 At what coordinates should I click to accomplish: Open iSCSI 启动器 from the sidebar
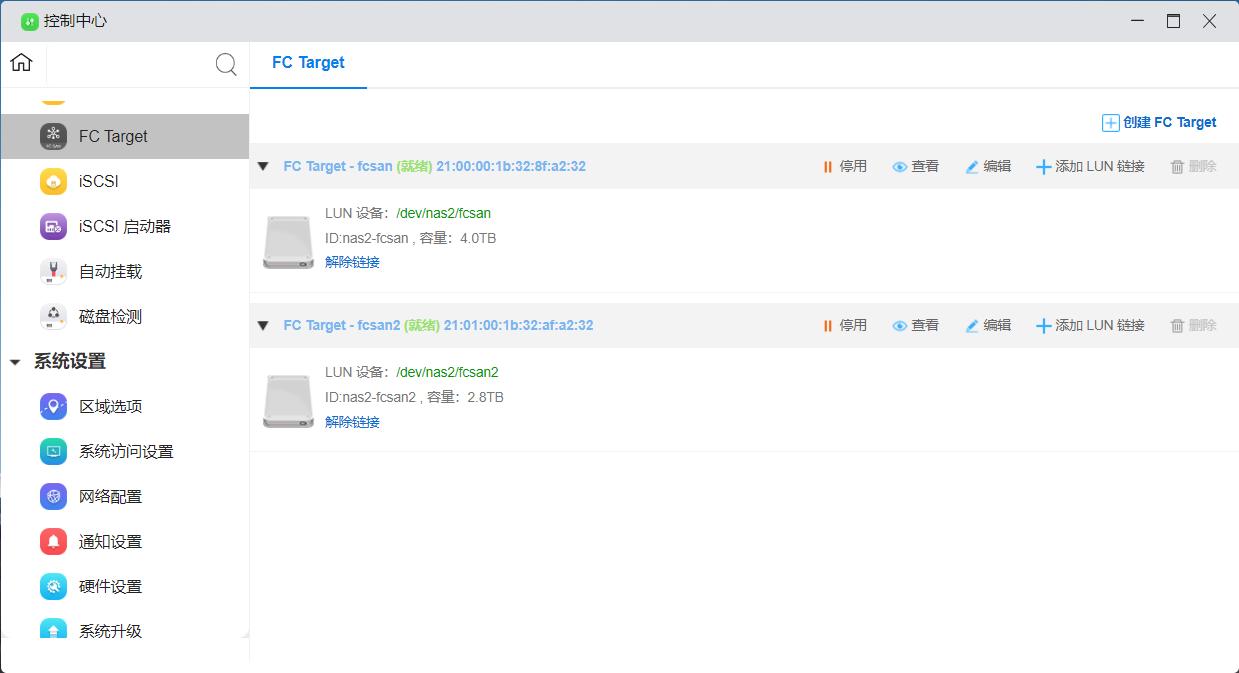124,227
